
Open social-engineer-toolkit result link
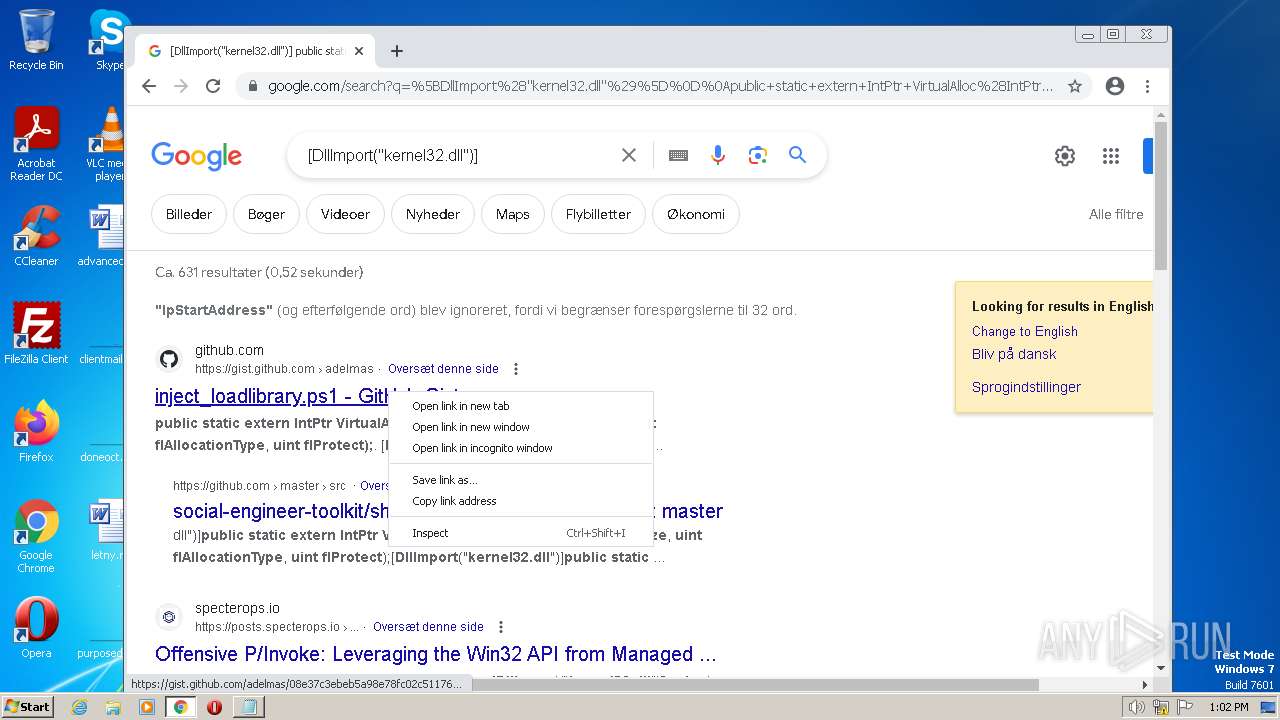(280, 511)
